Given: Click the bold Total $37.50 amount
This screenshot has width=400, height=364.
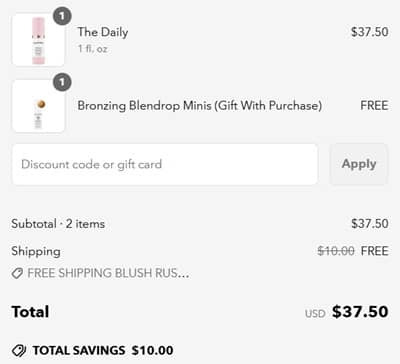Looking at the screenshot, I should pos(360,312).
